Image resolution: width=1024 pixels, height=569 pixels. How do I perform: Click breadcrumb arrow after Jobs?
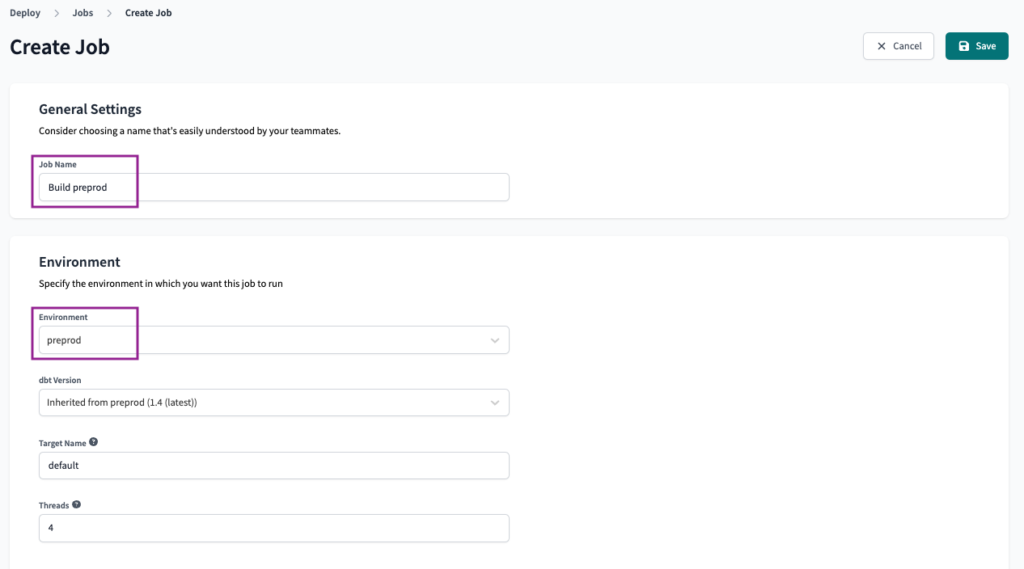click(109, 13)
